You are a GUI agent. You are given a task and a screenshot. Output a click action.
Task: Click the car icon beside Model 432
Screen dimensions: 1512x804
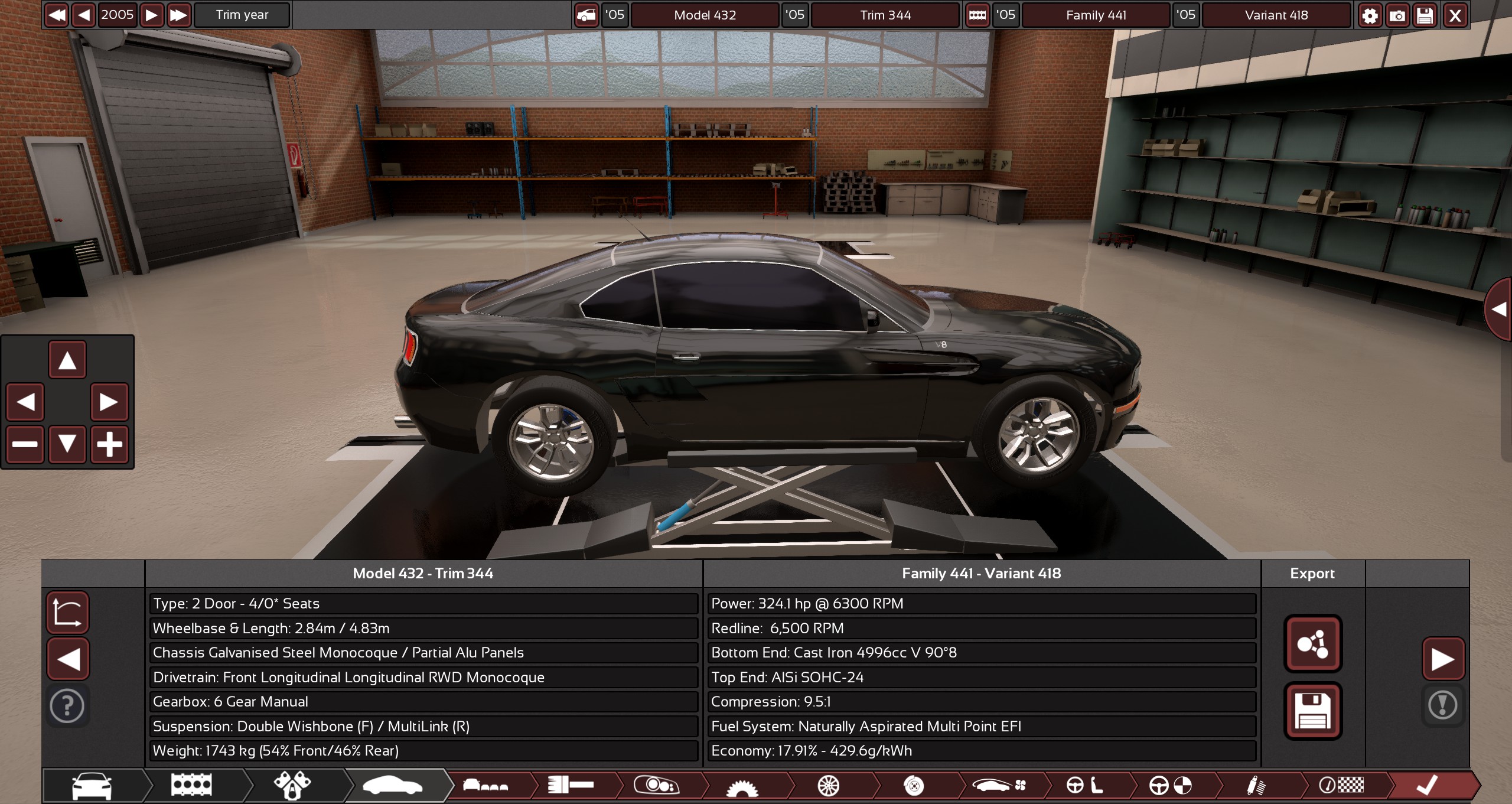586,15
